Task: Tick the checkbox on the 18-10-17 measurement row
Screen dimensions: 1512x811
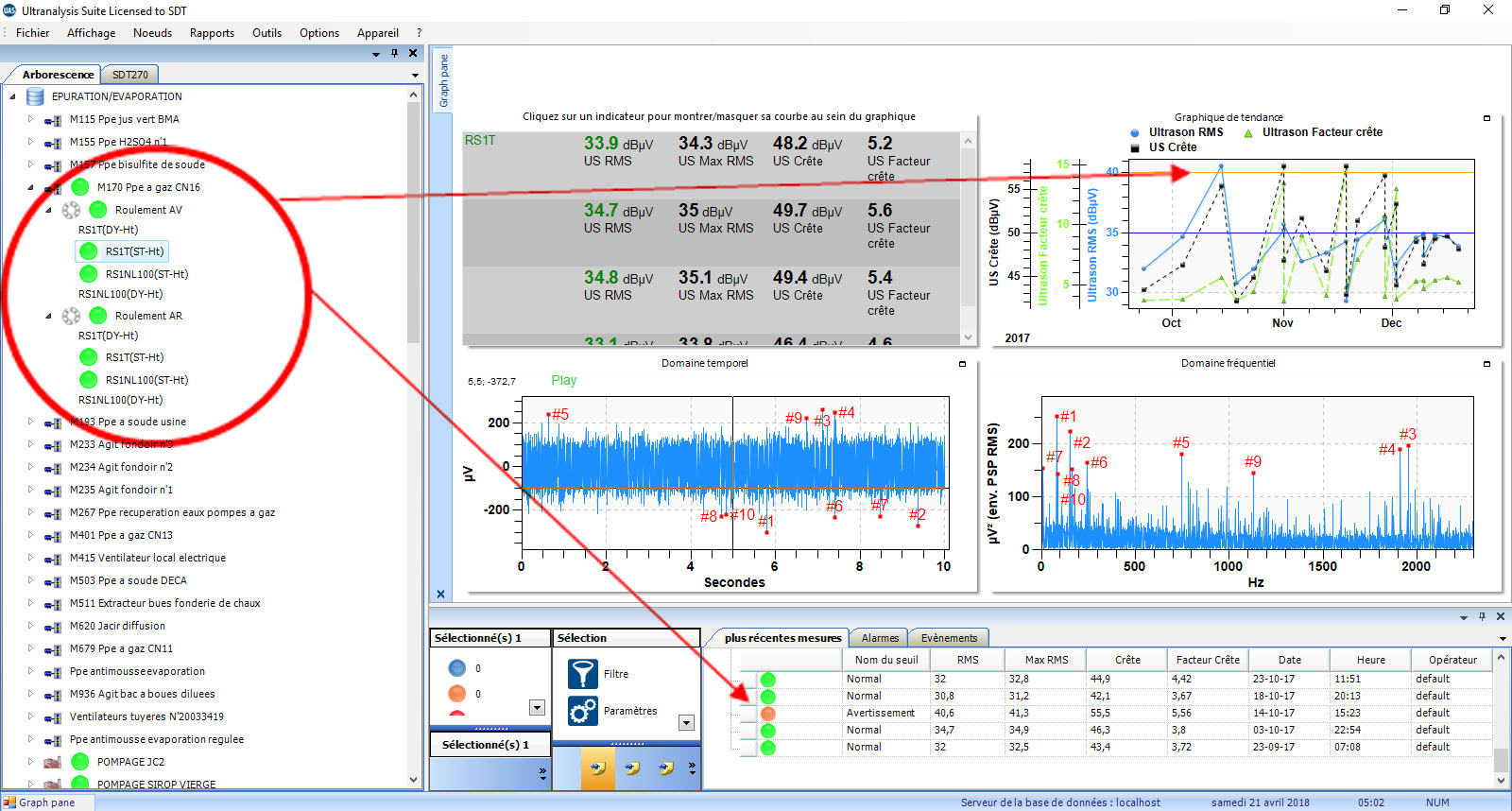Action: [748, 697]
